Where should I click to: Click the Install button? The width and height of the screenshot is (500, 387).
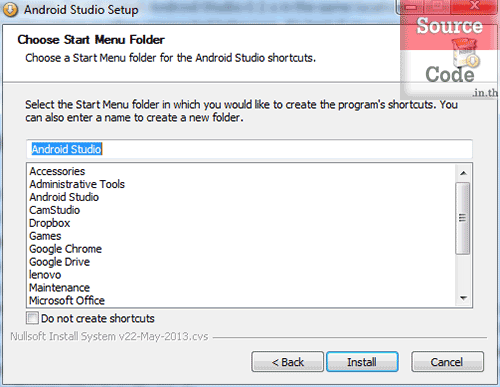click(x=362, y=362)
